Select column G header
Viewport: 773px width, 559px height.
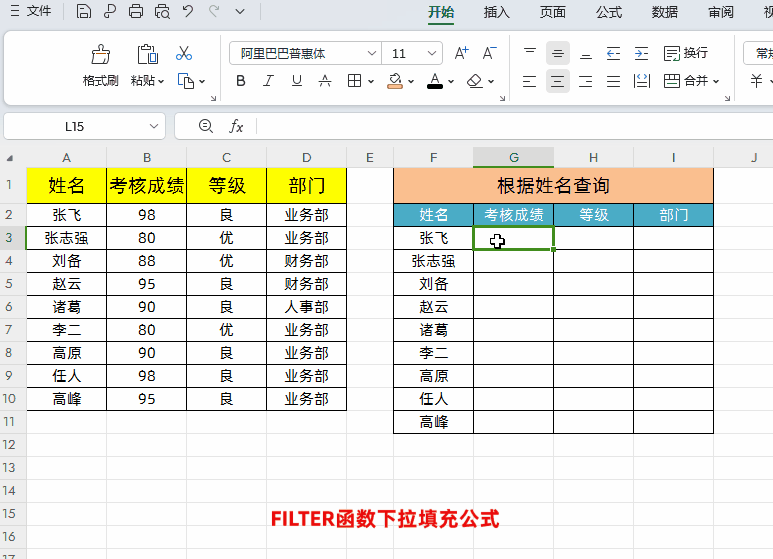[513, 157]
